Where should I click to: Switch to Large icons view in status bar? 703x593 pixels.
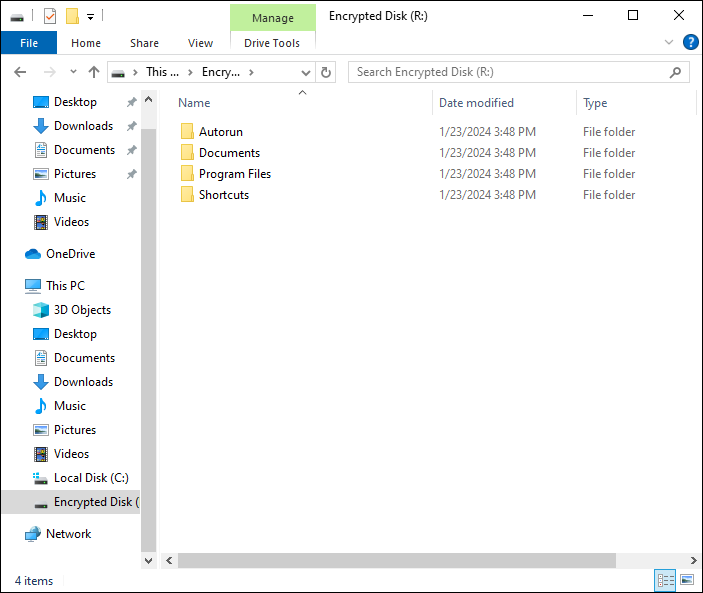pos(687,580)
